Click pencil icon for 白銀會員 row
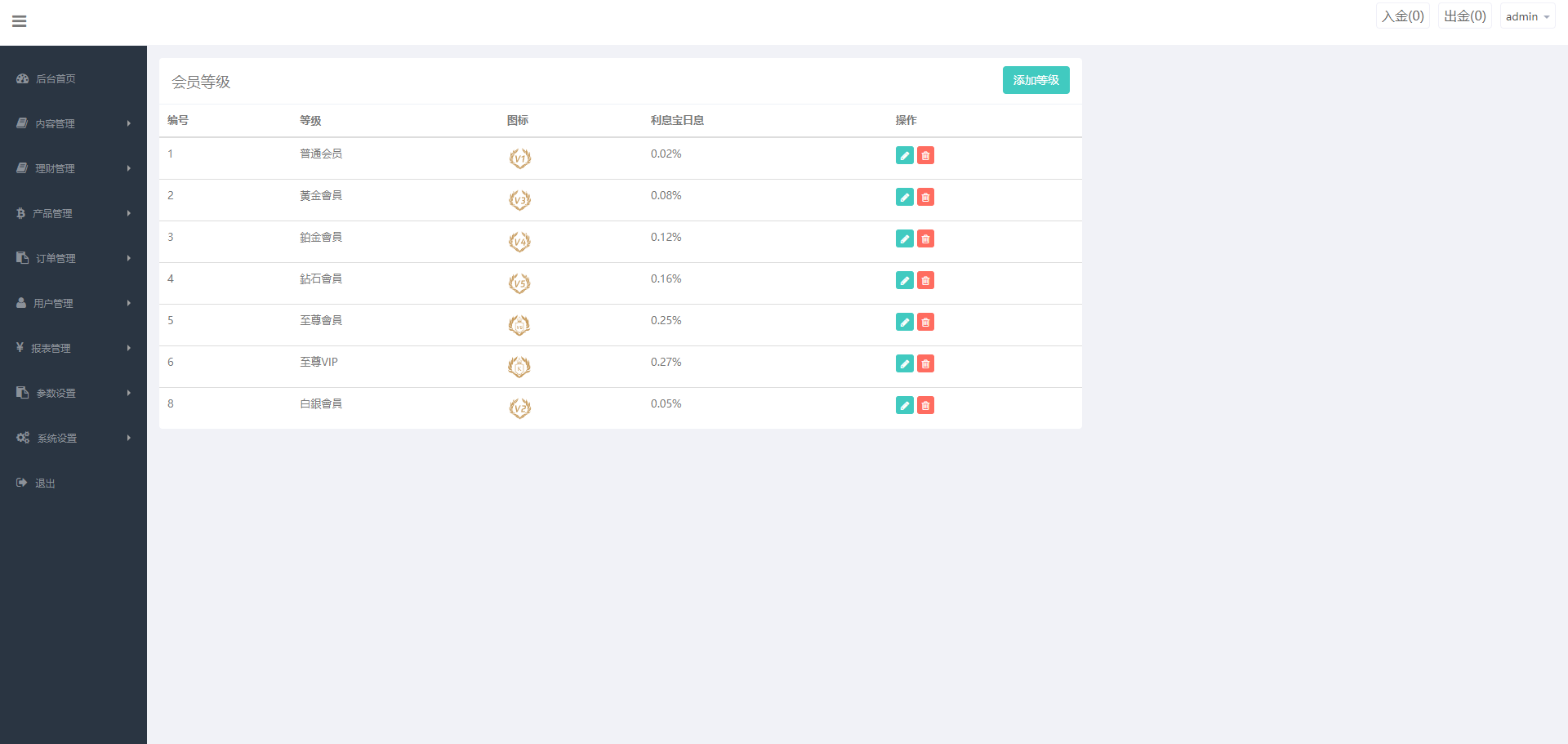The width and height of the screenshot is (1568, 744). (904, 406)
